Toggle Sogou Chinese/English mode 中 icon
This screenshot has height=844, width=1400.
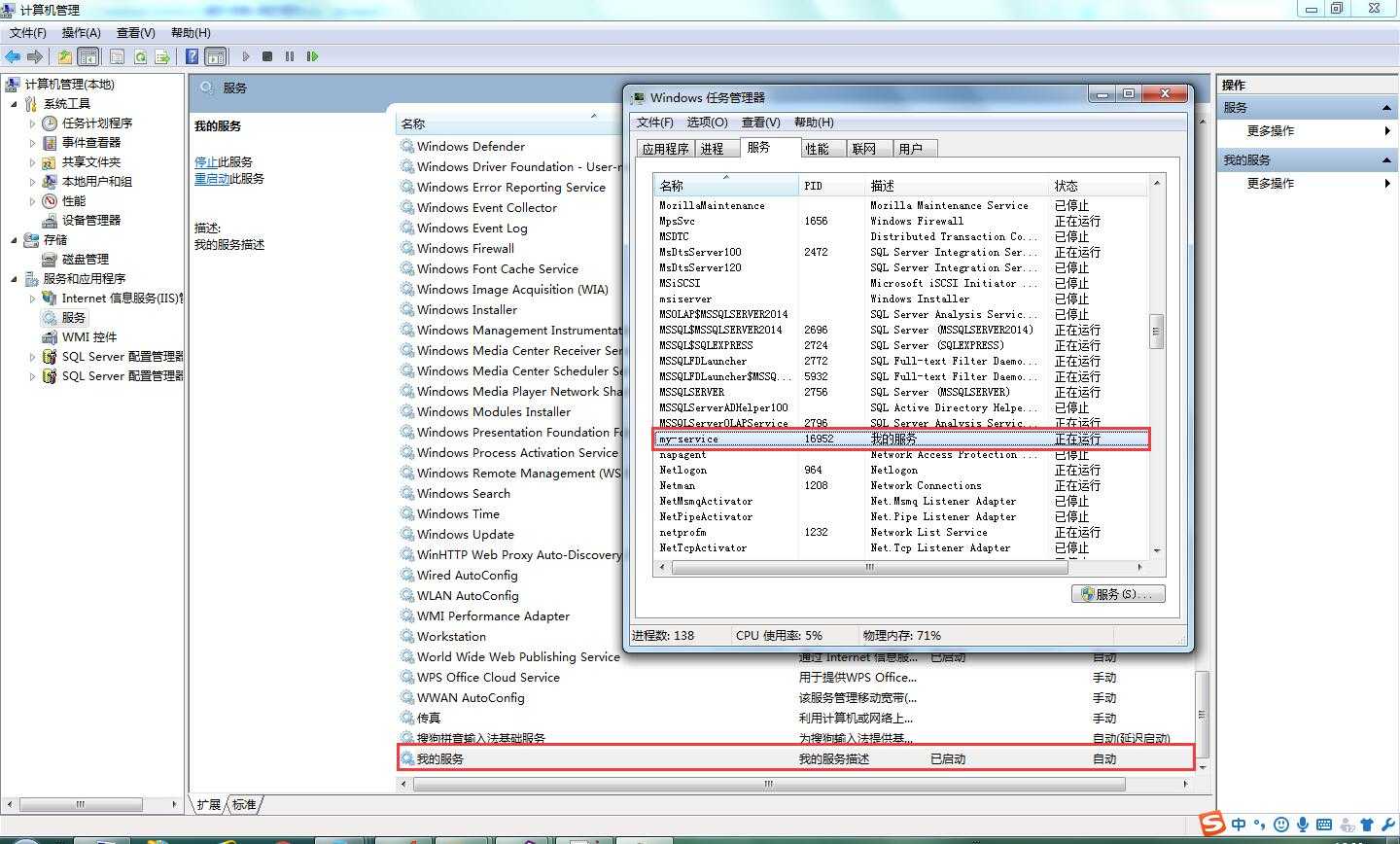1239,825
